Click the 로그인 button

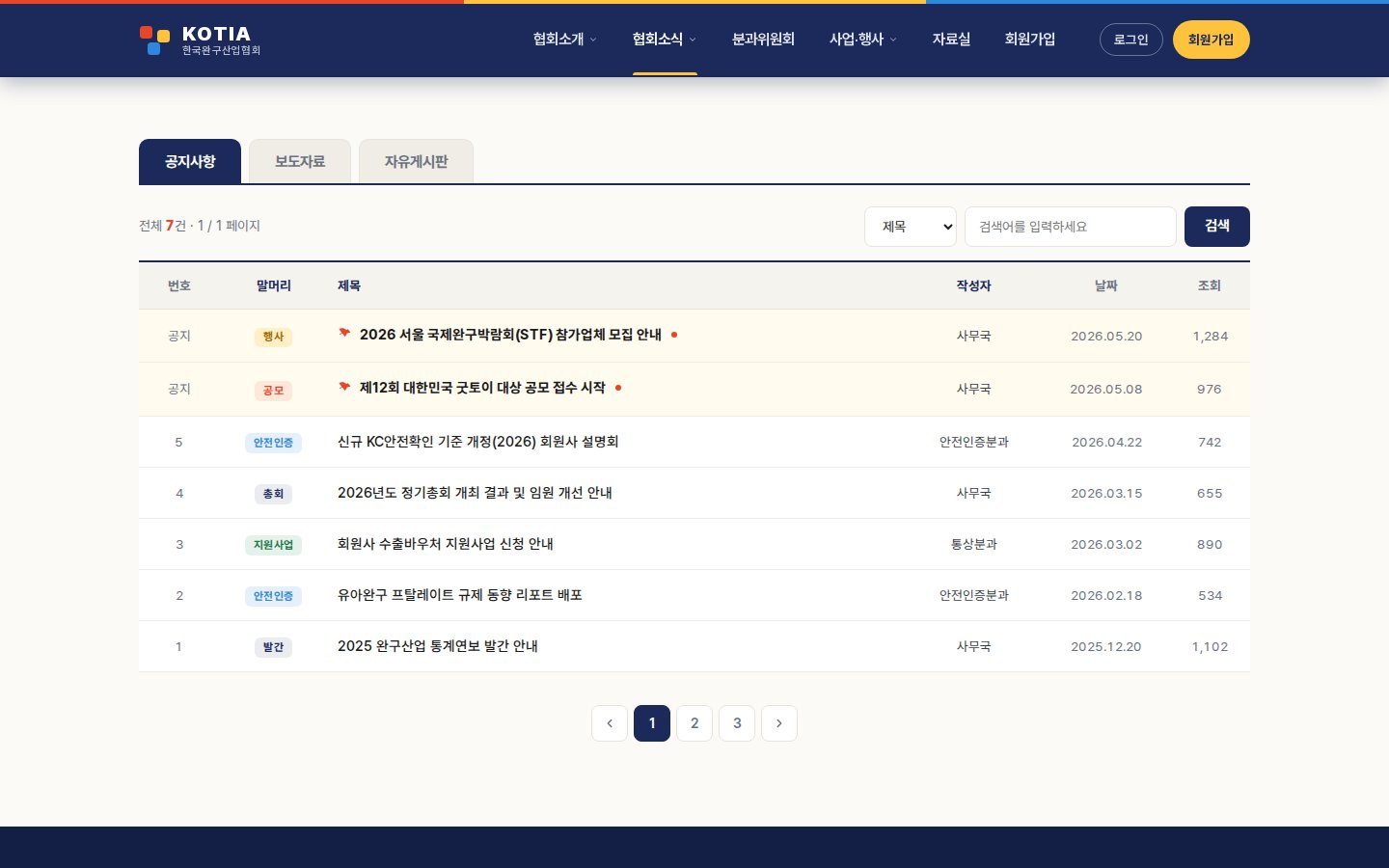(x=1131, y=40)
